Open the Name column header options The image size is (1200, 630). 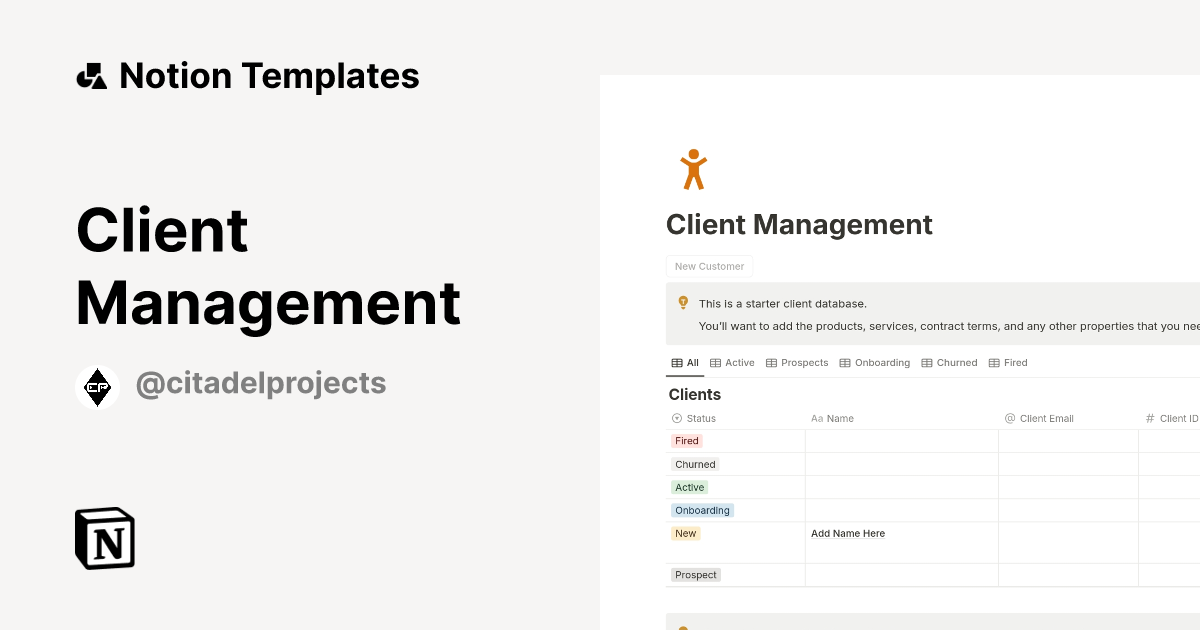tap(839, 418)
